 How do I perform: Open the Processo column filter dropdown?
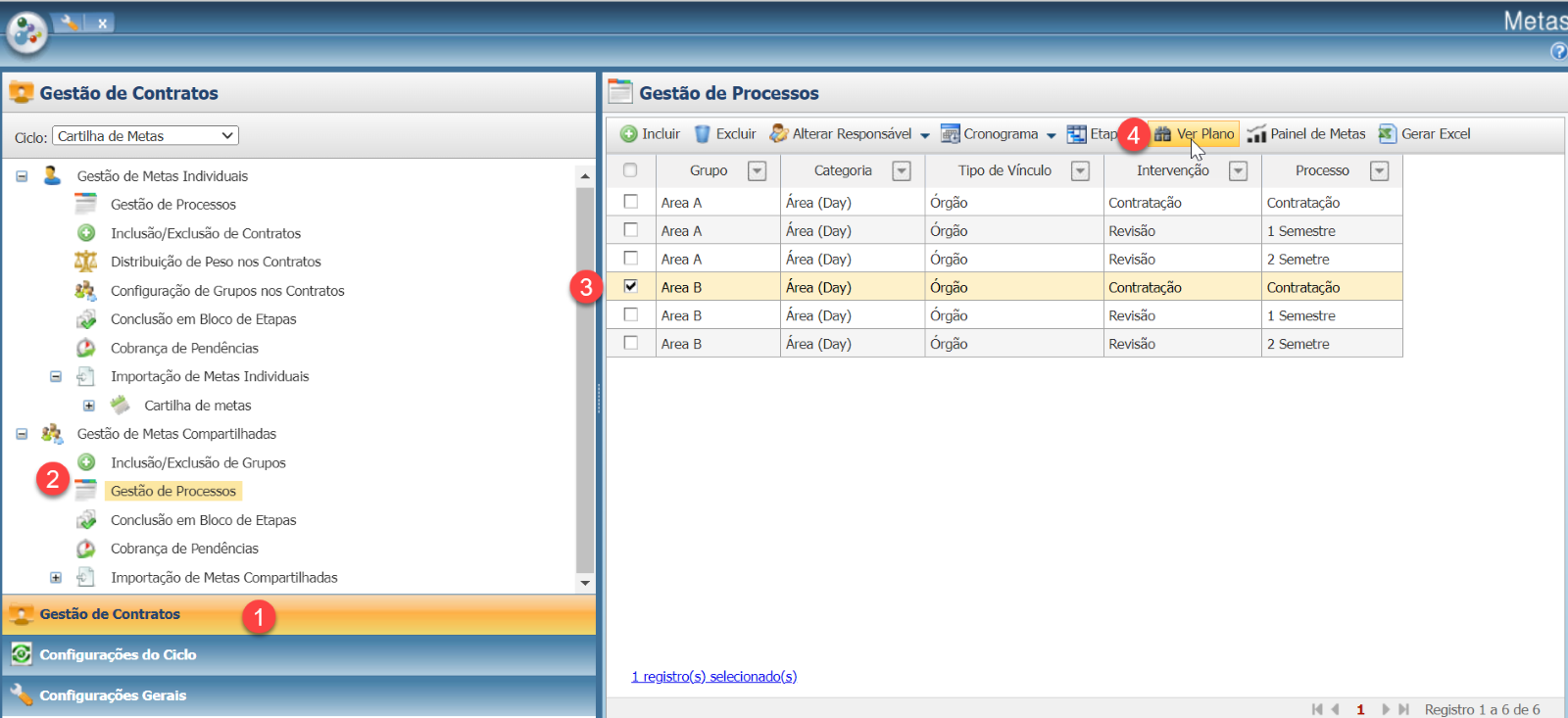click(1380, 171)
